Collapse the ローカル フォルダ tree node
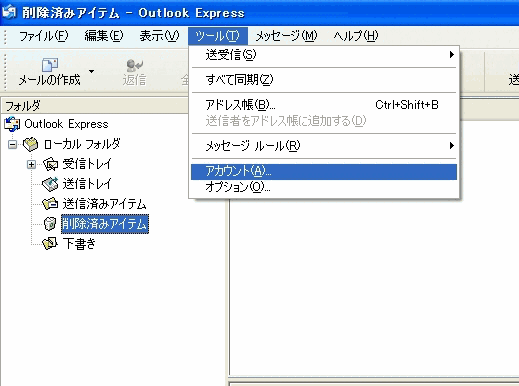The image size is (519, 386). [x=12, y=145]
